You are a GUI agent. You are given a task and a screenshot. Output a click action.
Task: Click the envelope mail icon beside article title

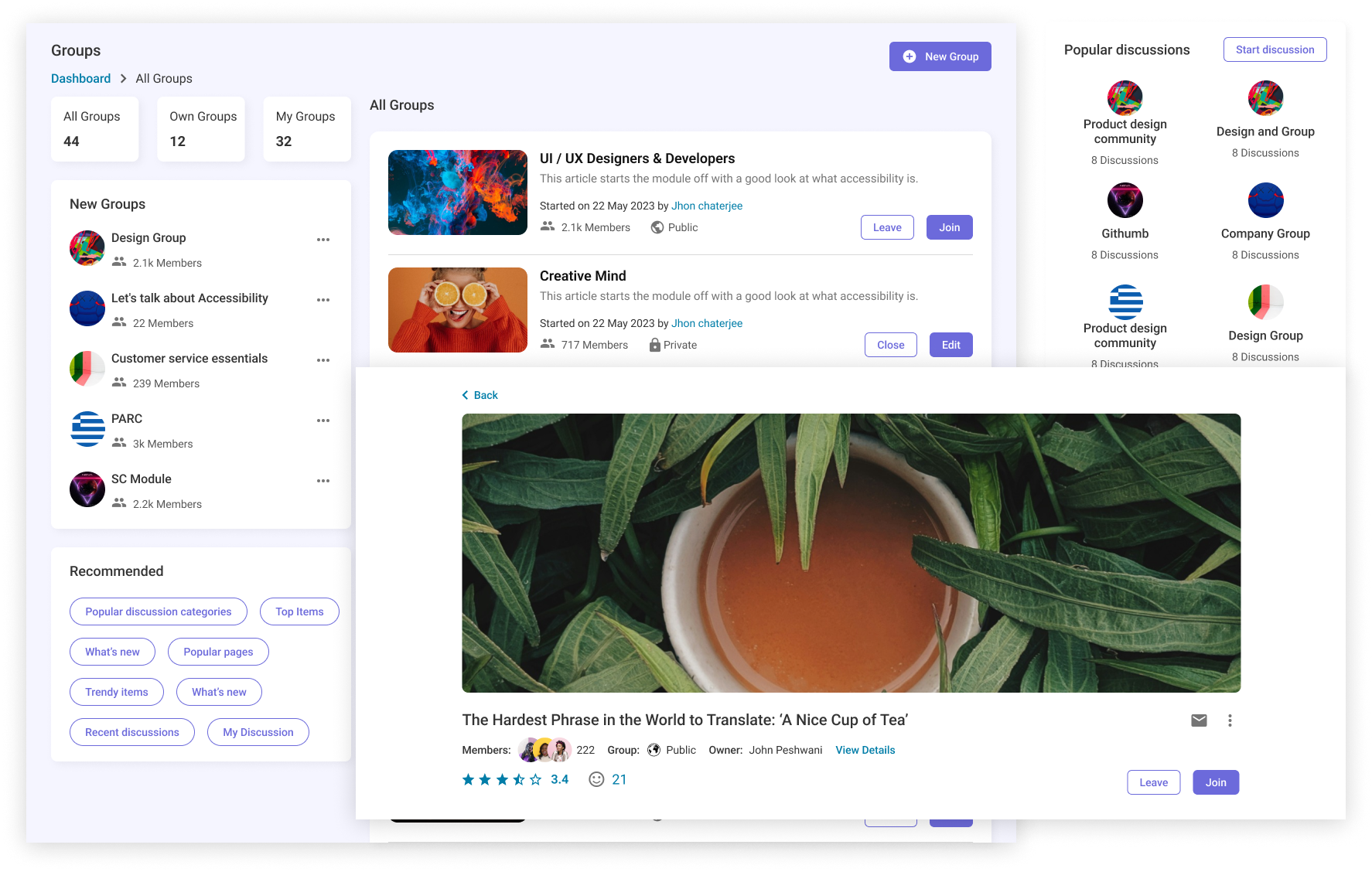[1199, 720]
